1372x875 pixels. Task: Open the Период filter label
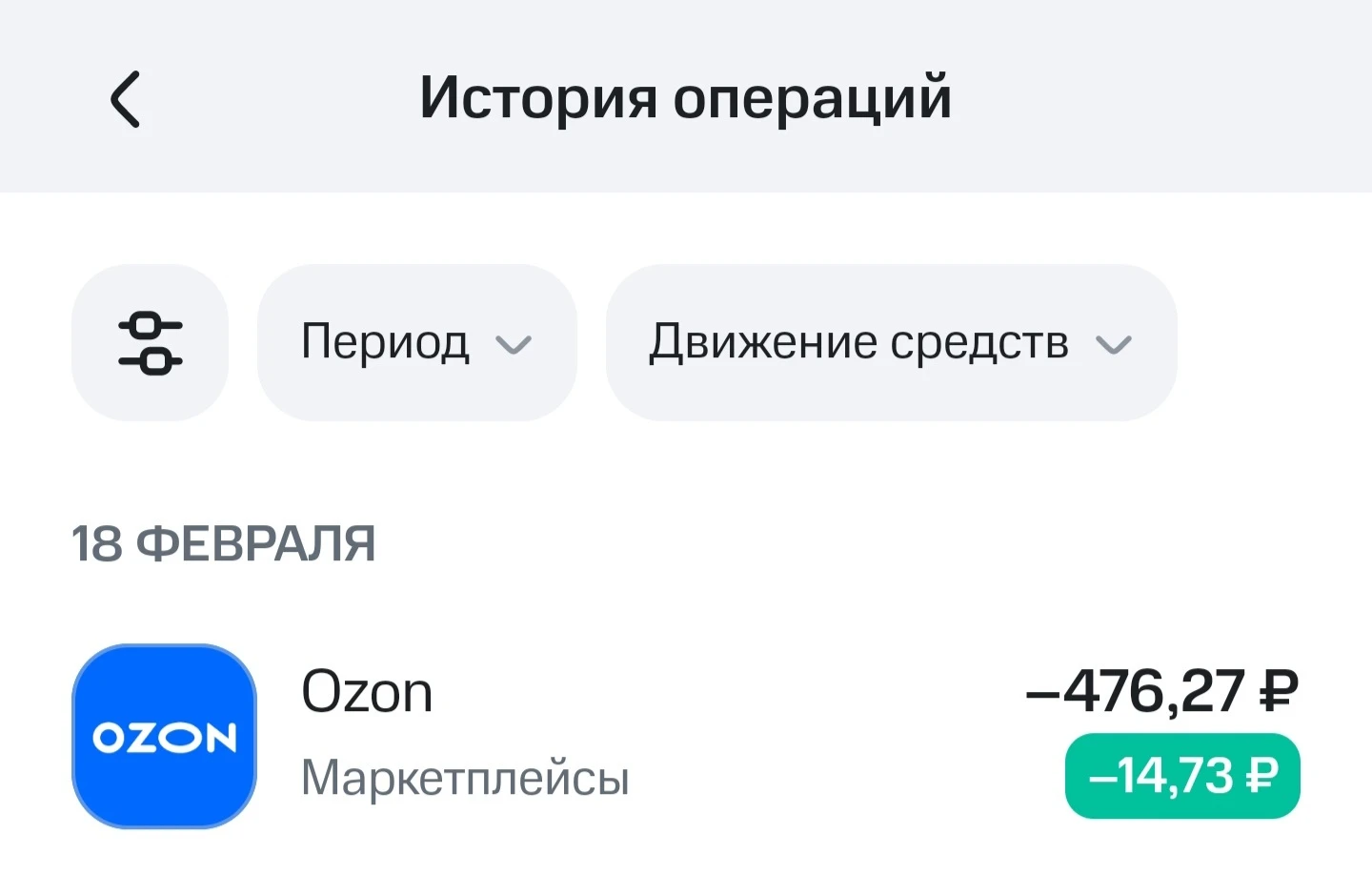coord(385,341)
